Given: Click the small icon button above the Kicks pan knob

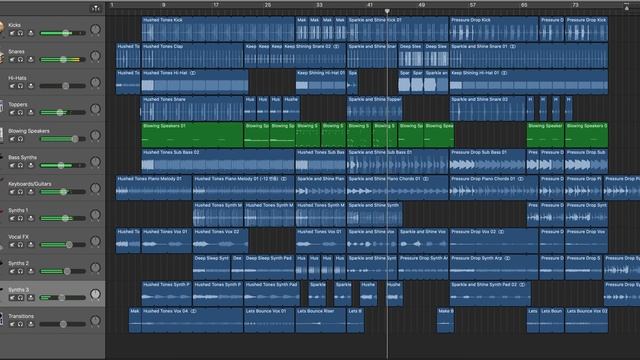Looking at the screenshot, I should tap(96, 8).
